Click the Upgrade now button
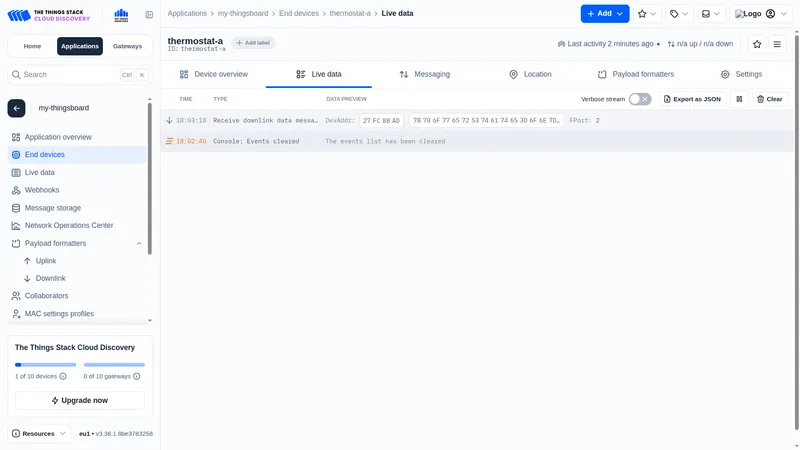 pos(80,401)
